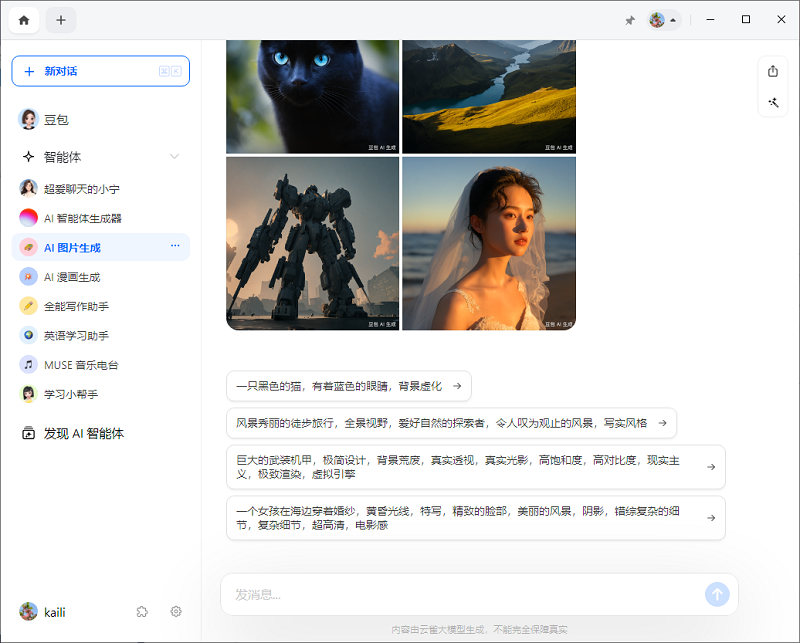Click the send message arrow button

(x=717, y=594)
